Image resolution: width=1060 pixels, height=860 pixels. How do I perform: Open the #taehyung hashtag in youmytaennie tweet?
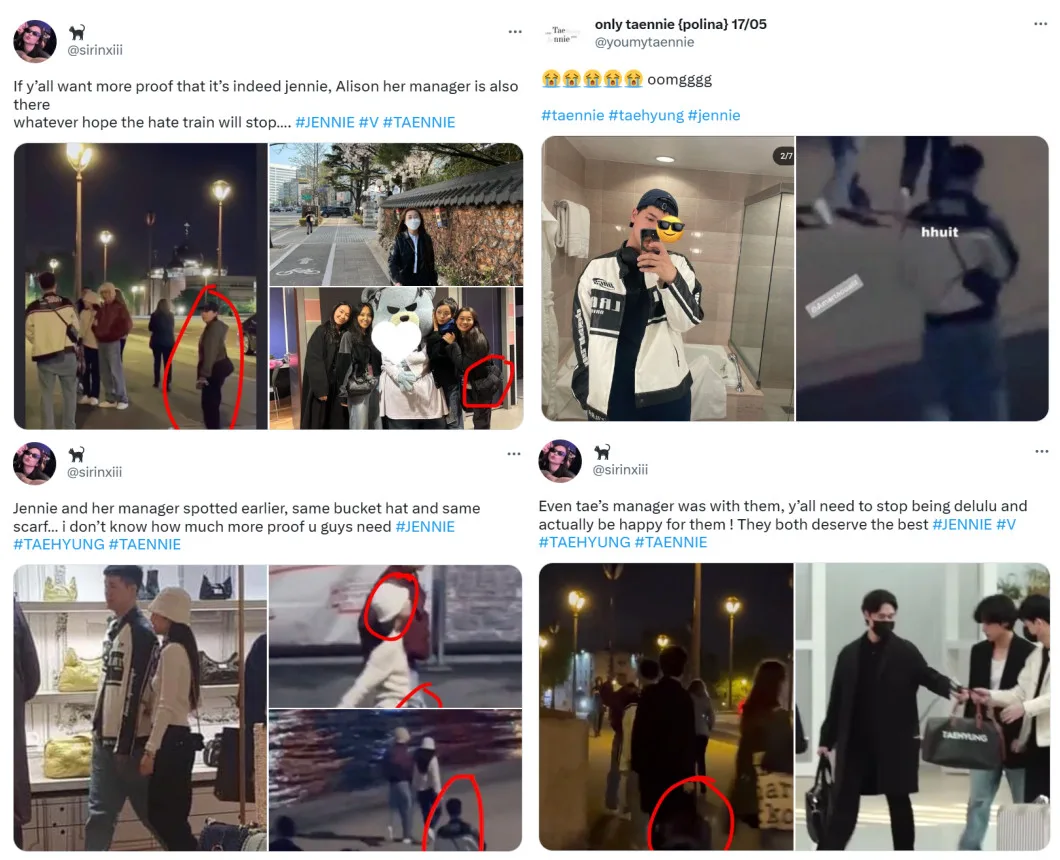click(646, 115)
